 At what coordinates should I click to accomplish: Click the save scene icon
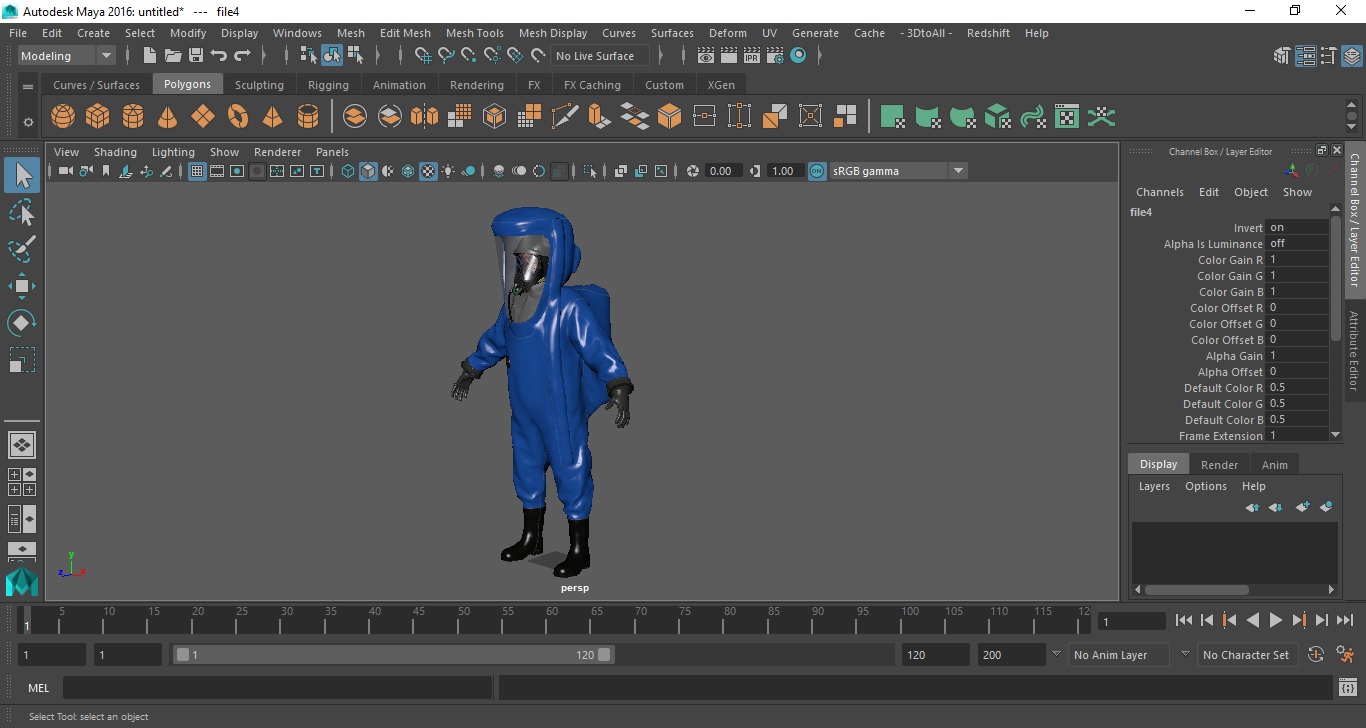[x=196, y=56]
